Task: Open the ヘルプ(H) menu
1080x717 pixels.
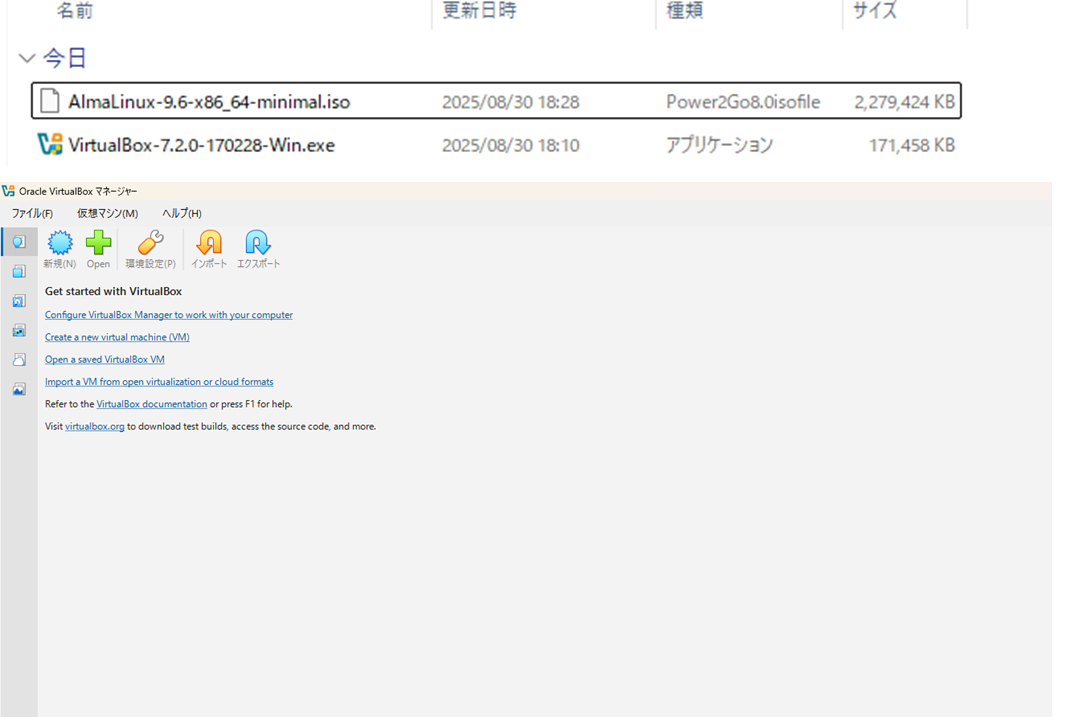Action: pos(180,213)
